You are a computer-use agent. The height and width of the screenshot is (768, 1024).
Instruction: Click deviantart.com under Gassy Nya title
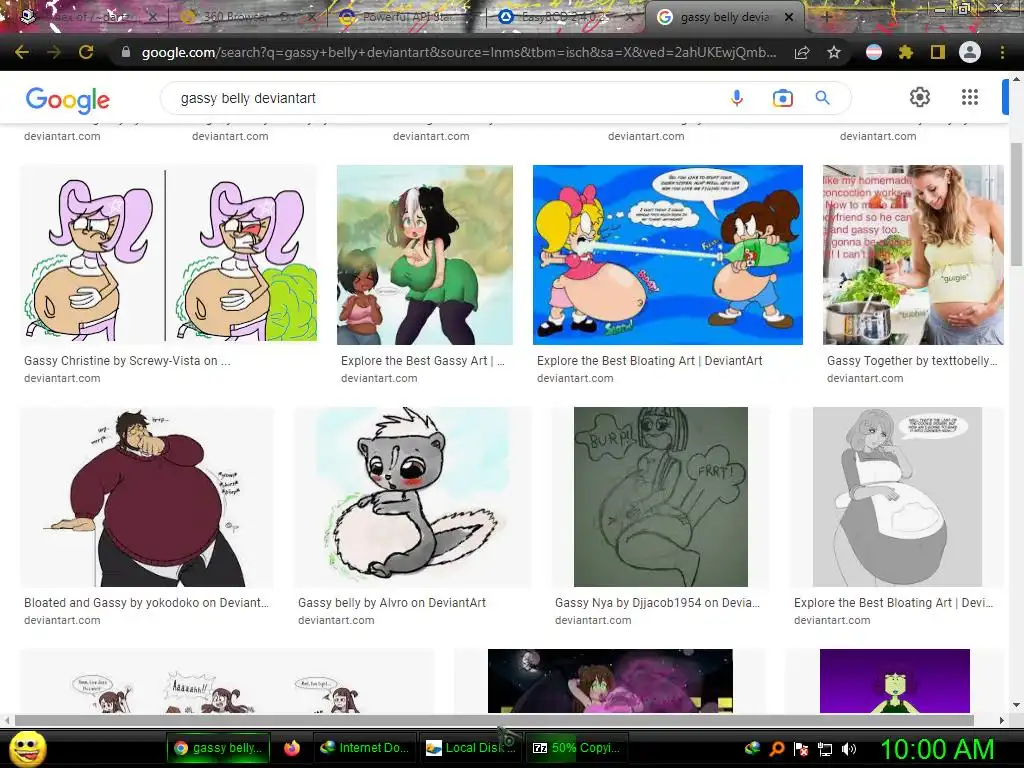click(593, 620)
